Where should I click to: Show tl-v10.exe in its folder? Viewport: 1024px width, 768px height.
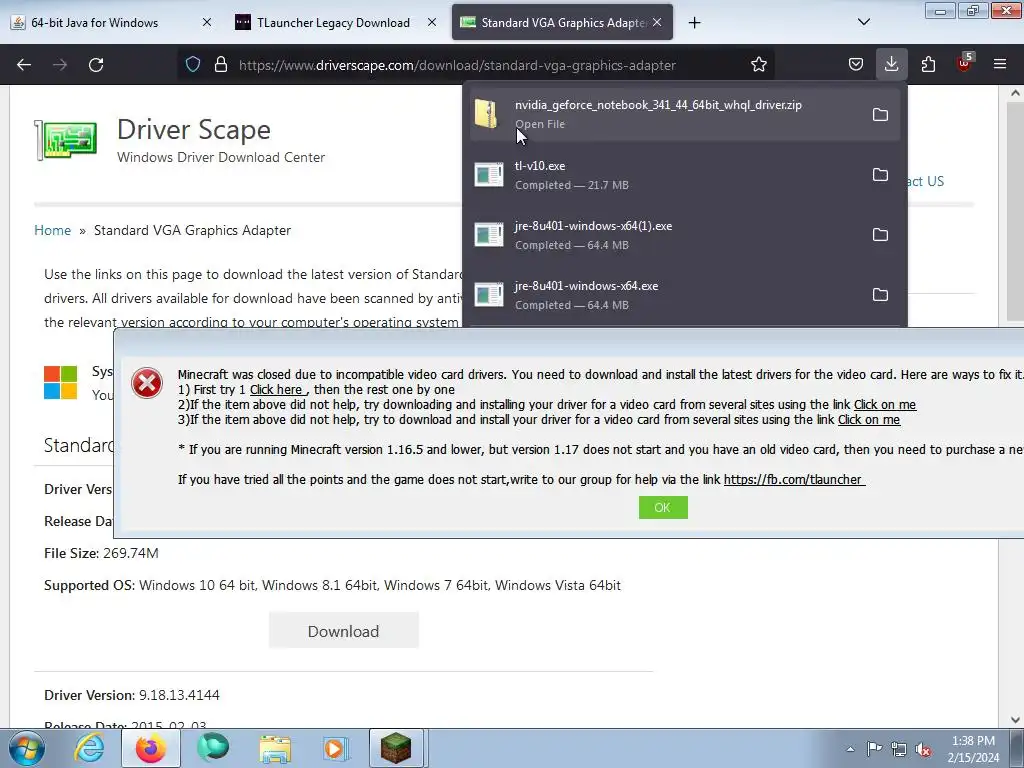point(880,175)
